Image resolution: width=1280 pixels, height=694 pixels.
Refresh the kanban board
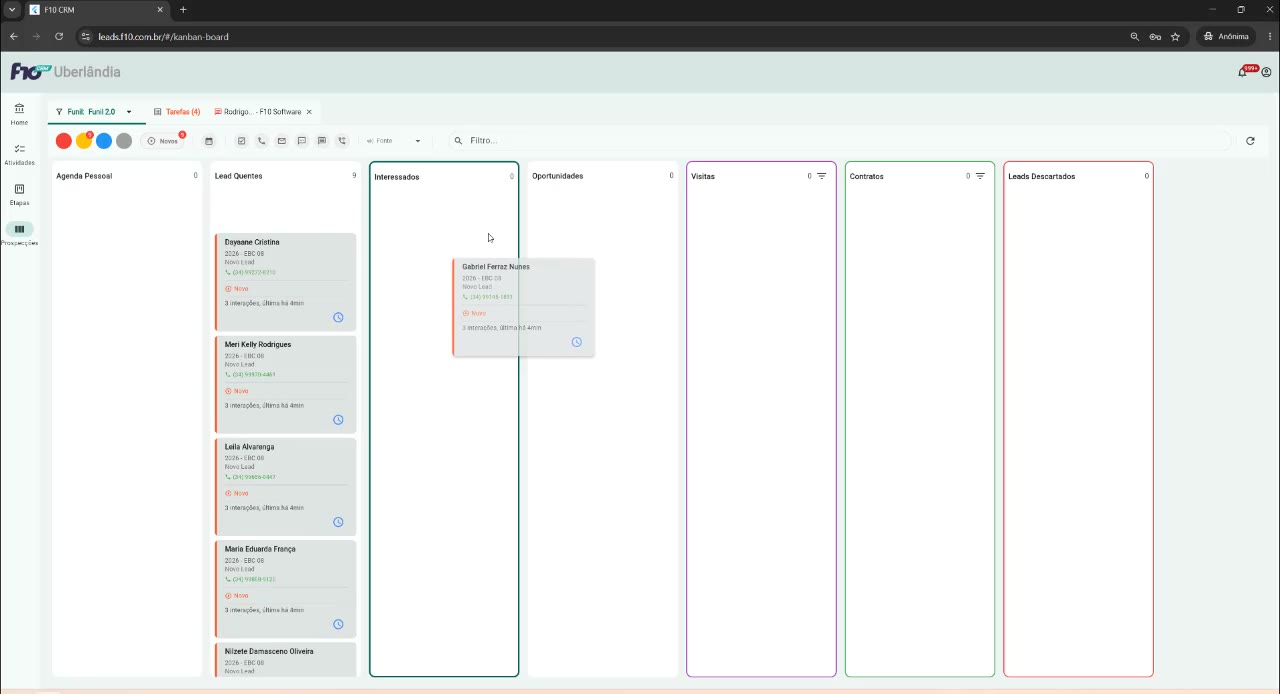(1250, 141)
